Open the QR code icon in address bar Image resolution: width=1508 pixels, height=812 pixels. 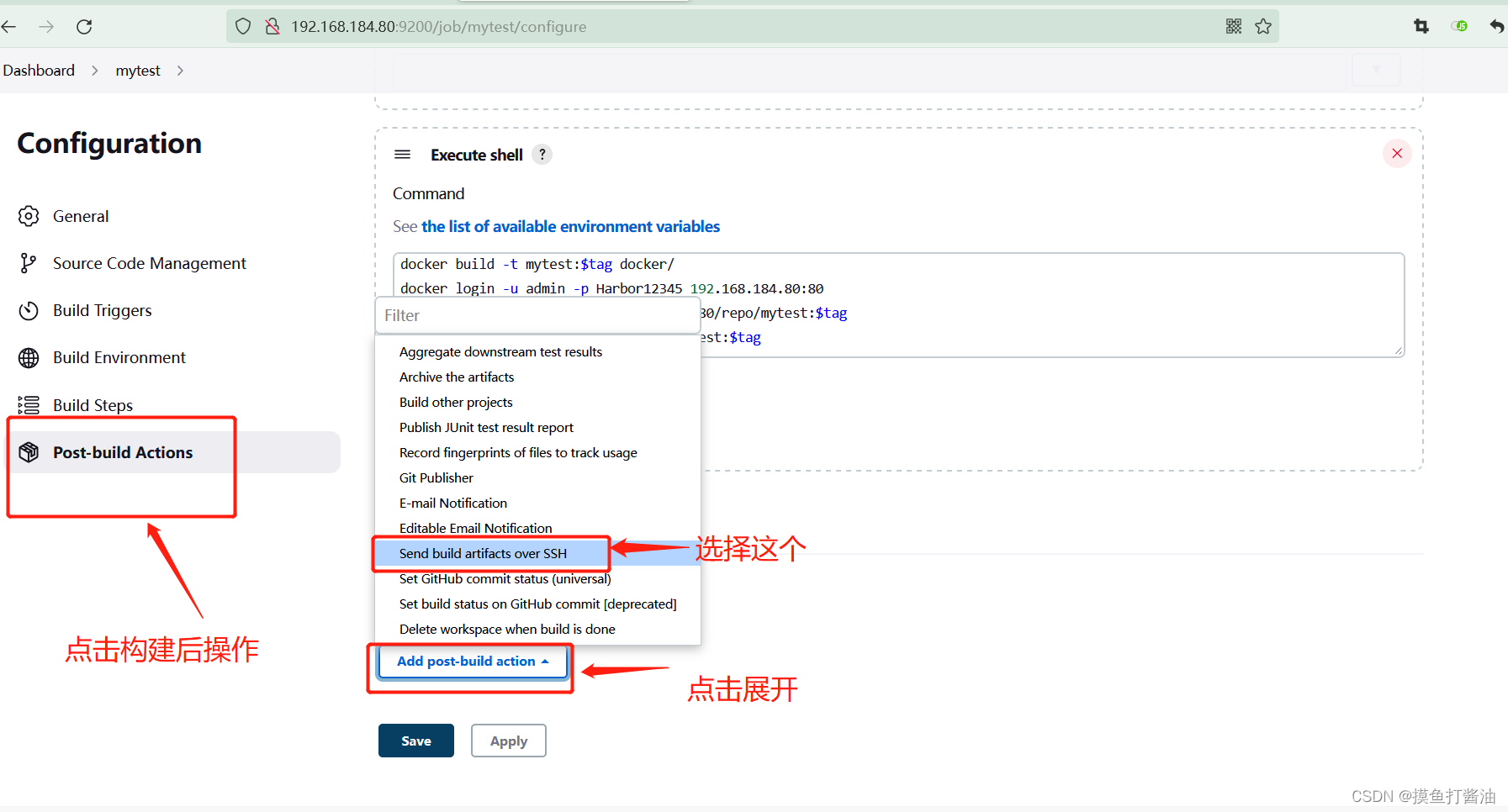1234,27
